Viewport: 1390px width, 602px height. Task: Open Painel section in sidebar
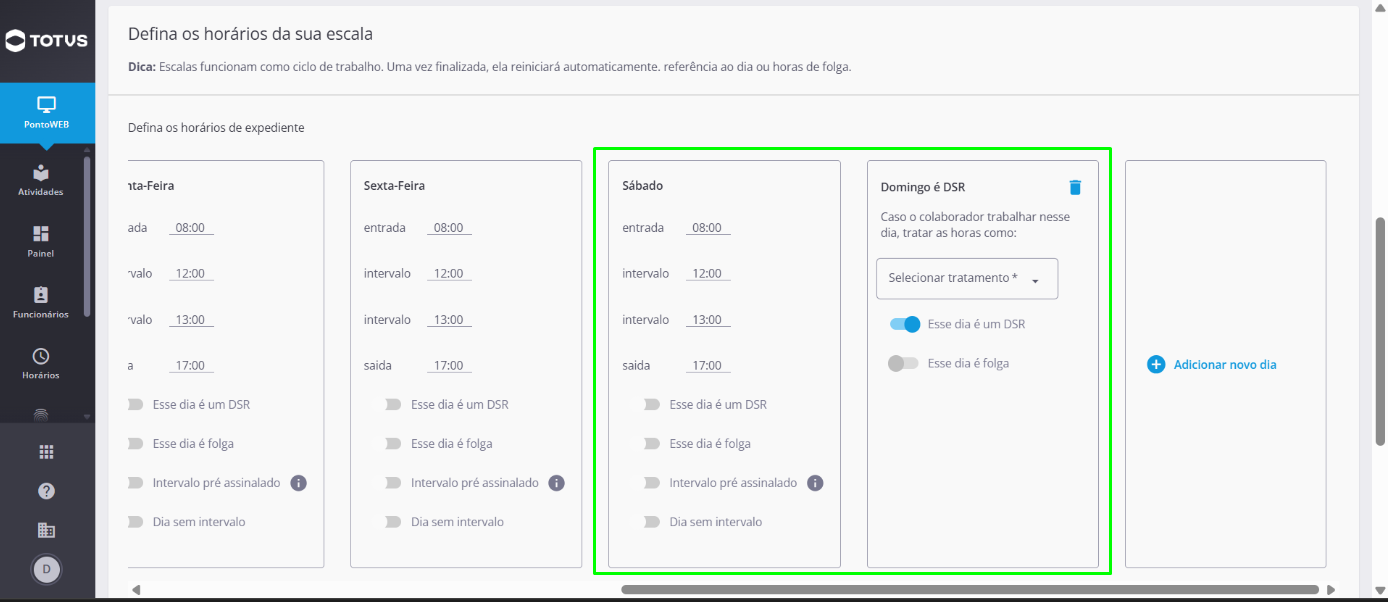coord(41,242)
